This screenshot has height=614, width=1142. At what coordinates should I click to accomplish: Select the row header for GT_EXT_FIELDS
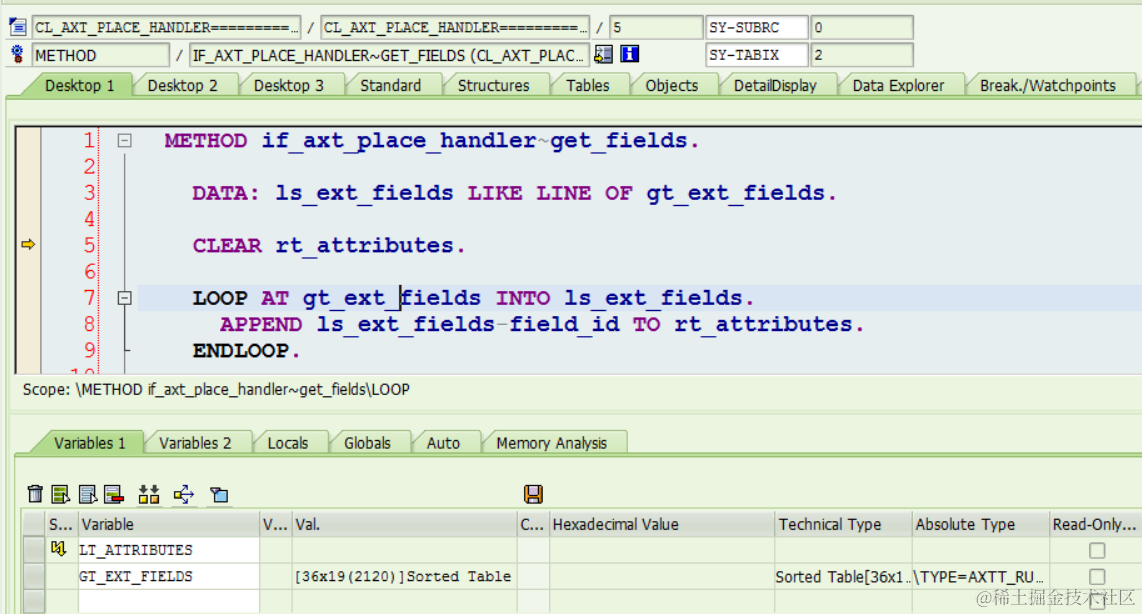tap(34, 576)
